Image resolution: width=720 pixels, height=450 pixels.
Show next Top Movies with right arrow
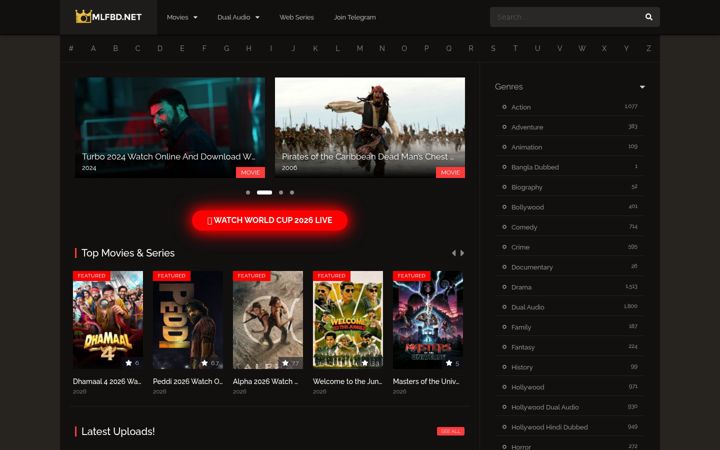[462, 253]
